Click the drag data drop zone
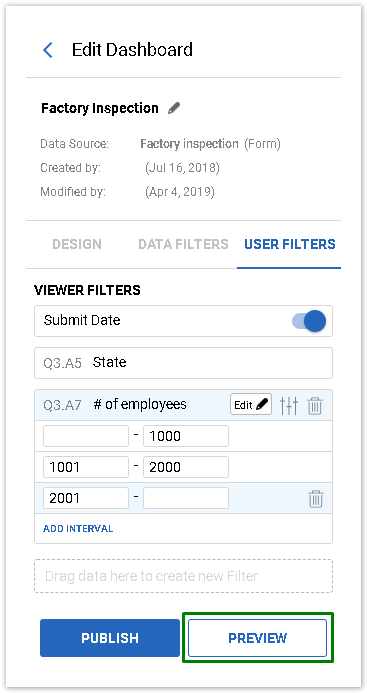 (x=184, y=576)
